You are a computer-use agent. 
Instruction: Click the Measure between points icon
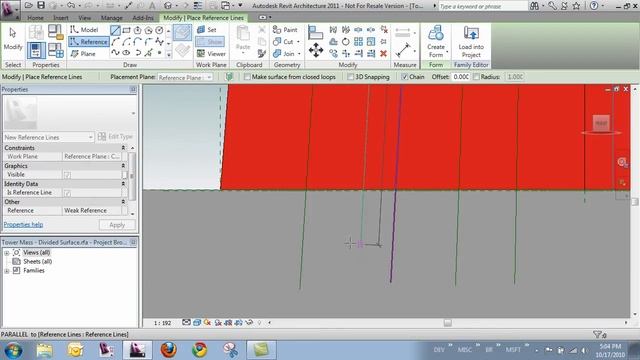[x=403, y=51]
